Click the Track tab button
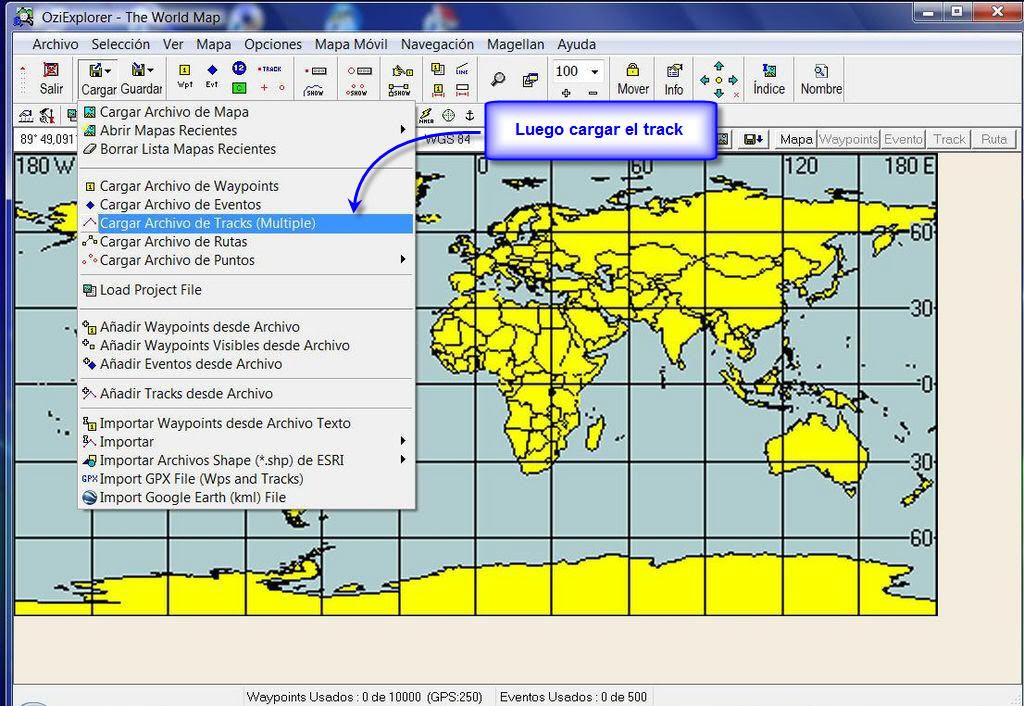 coord(949,139)
